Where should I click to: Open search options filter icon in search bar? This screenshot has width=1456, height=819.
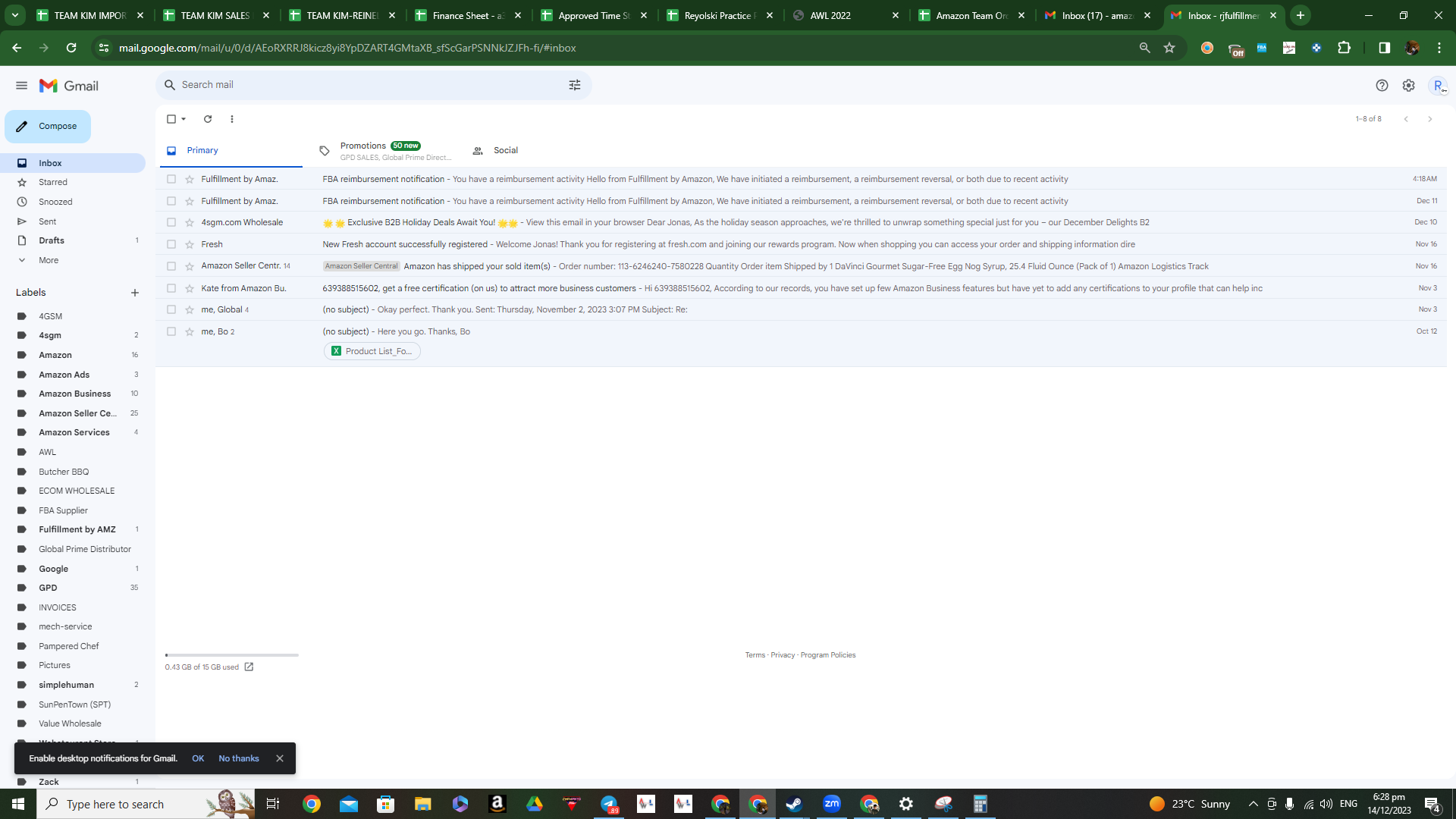tap(575, 85)
